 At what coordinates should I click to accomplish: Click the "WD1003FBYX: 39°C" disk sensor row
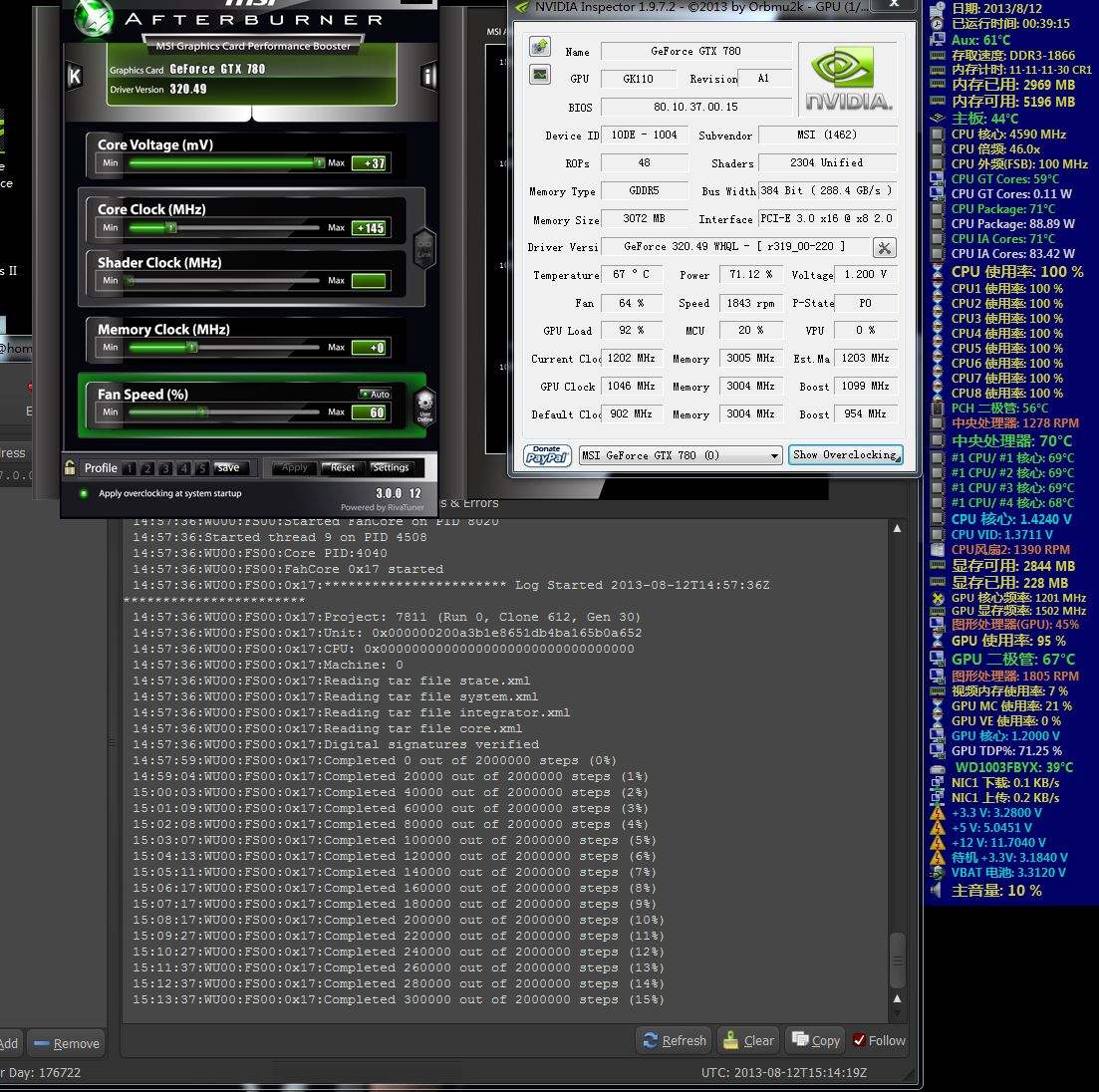click(1002, 767)
